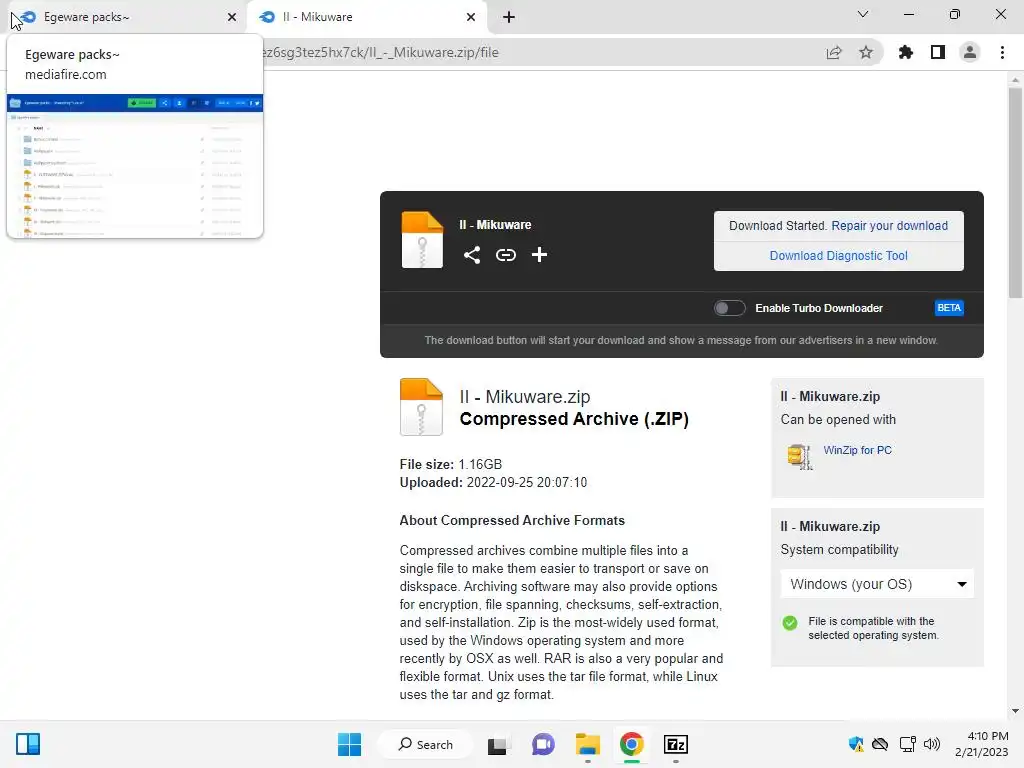
Task: Open the tab search chevron
Action: (863, 14)
